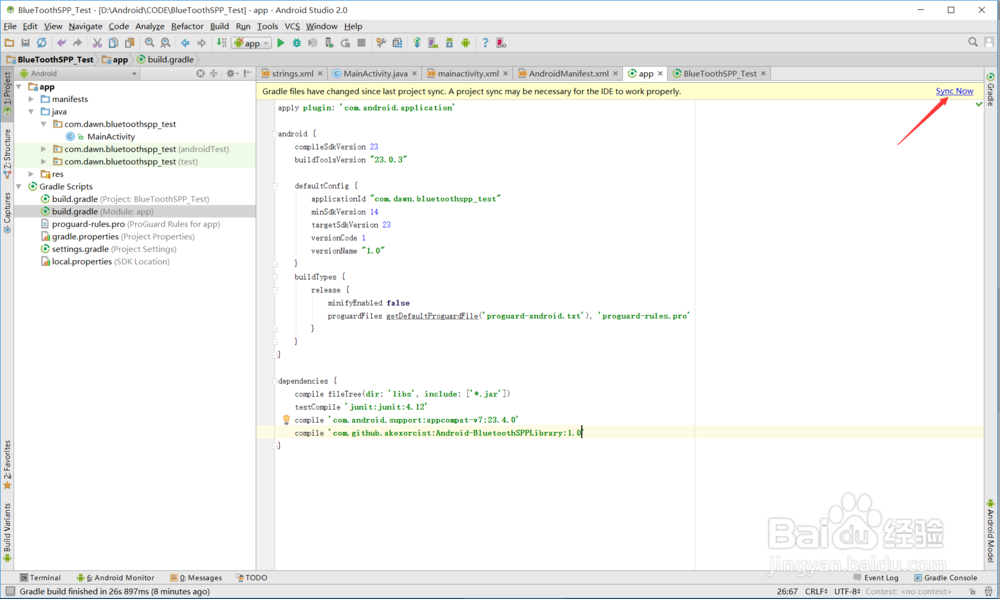Viewport: 1000px width, 599px height.
Task: Click the gray Stop square icon
Action: [x=362, y=43]
